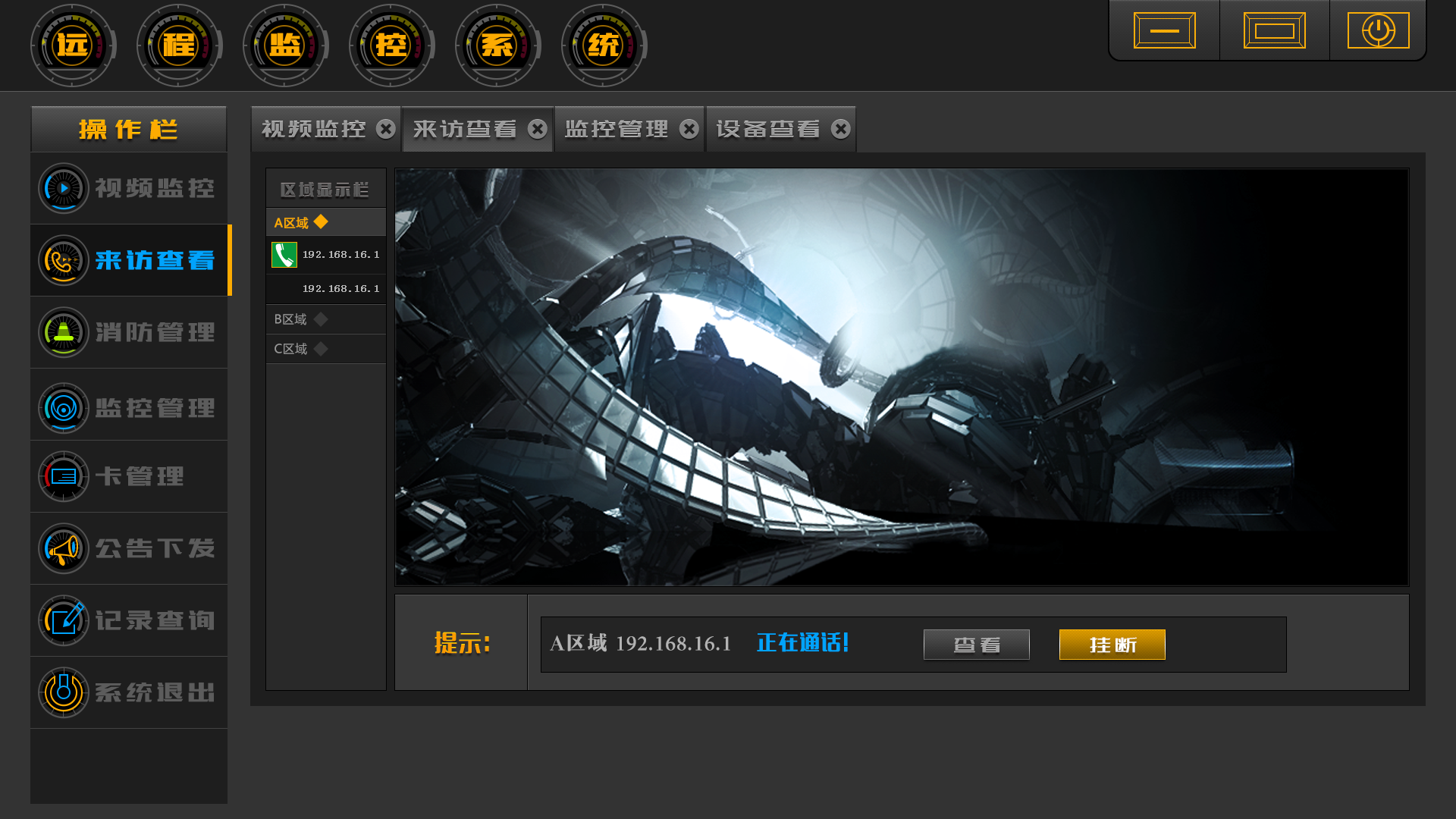Screen dimensions: 1456x819
Task: Click the 程 gauge icon in header
Action: (179, 45)
